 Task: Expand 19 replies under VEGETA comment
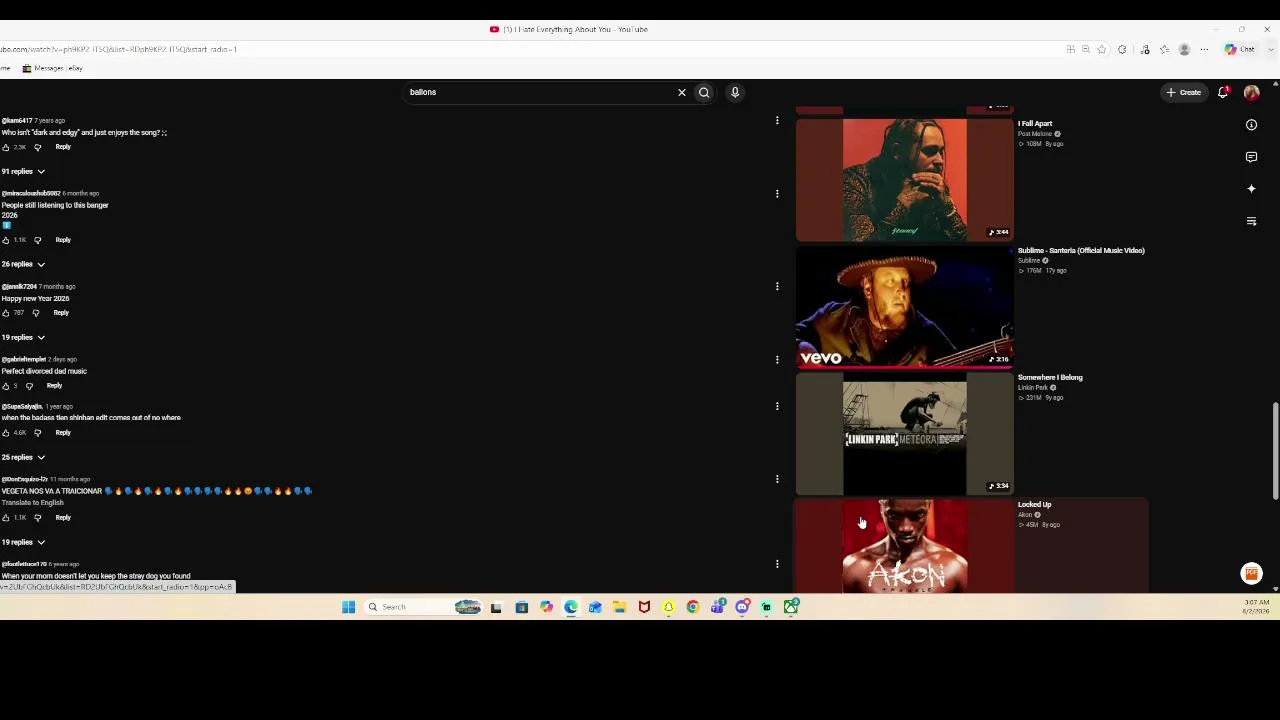coord(23,542)
